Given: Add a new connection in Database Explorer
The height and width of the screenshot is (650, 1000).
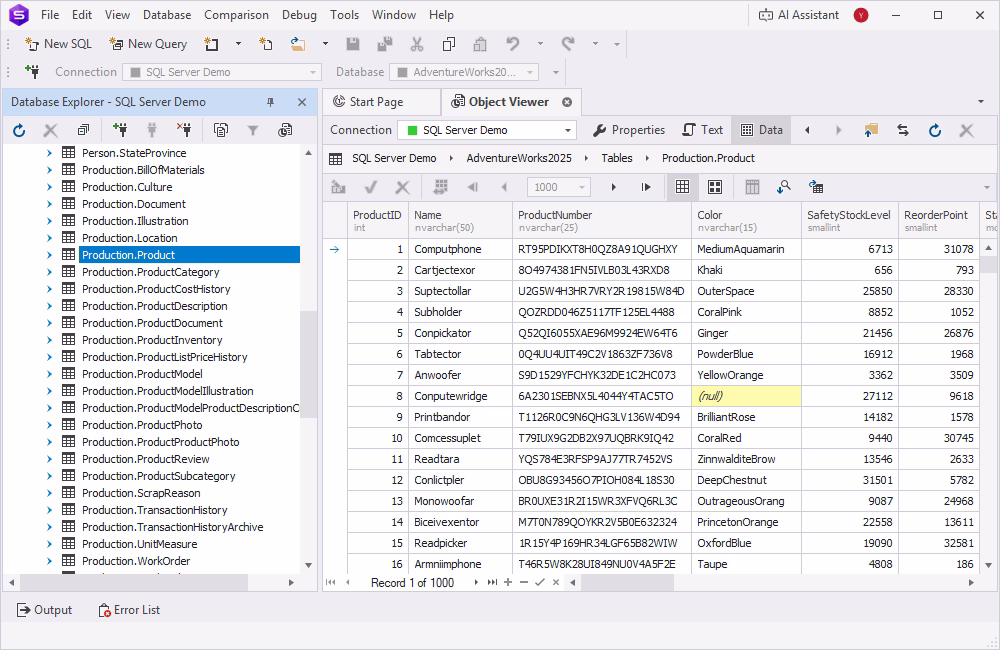Looking at the screenshot, I should tap(119, 129).
